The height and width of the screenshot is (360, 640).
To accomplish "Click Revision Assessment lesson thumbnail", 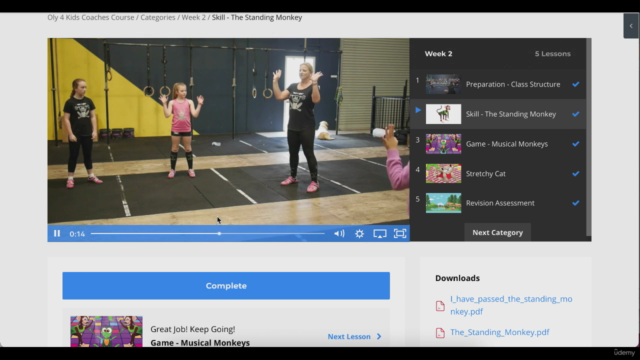I will coord(443,203).
